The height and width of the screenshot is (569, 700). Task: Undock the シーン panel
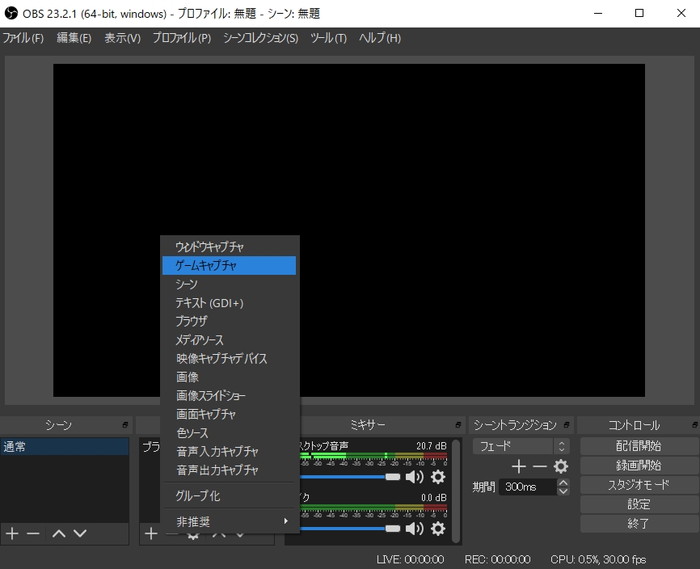tap(125, 425)
